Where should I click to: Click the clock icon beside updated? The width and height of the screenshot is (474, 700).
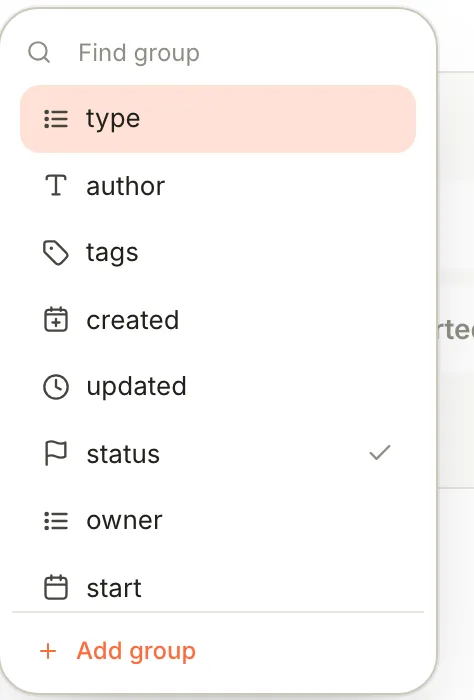pos(56,387)
